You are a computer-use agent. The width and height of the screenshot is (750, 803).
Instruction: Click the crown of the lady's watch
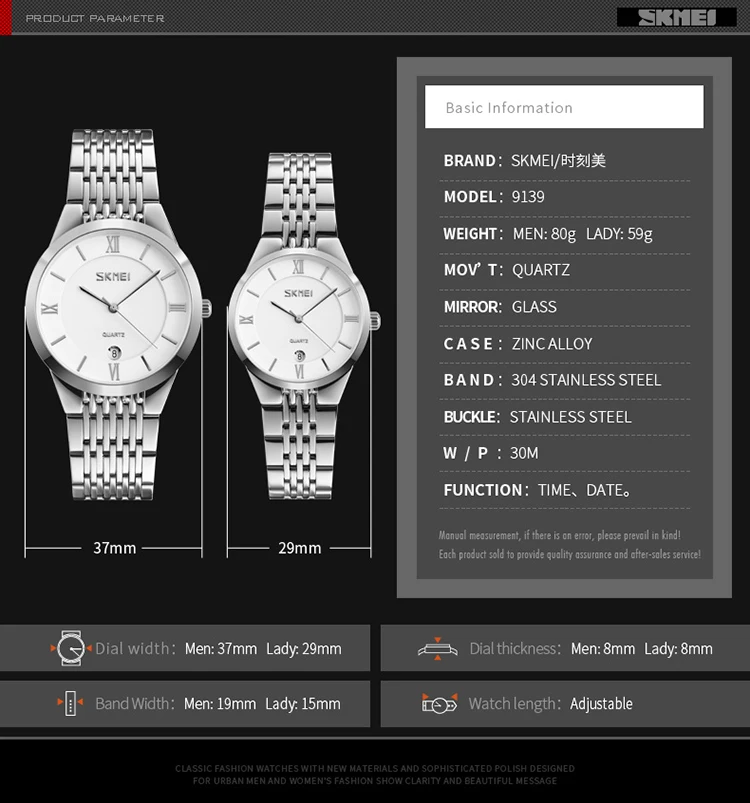[x=376, y=321]
